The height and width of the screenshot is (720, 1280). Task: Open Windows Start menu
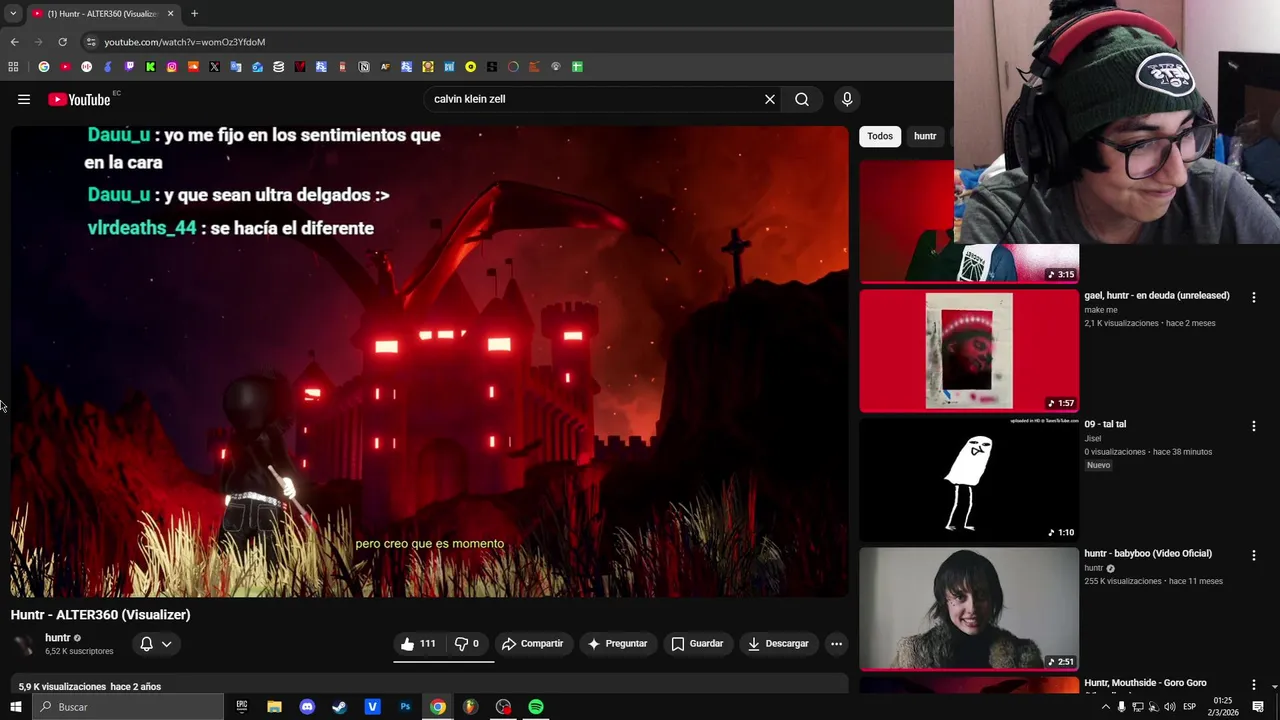coord(15,707)
